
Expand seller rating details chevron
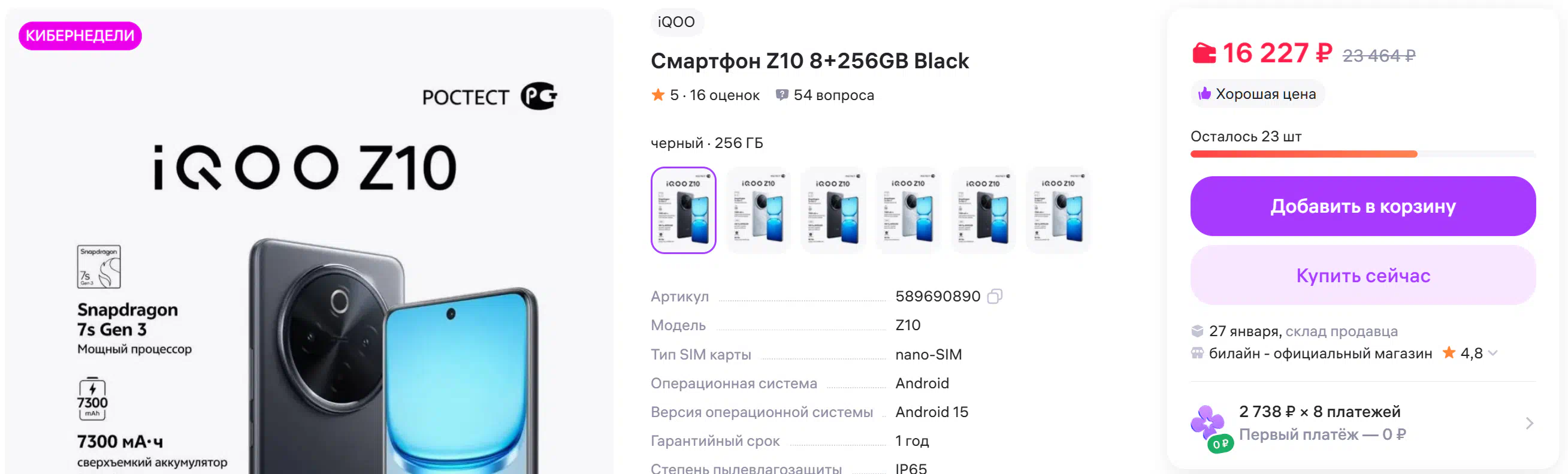[1493, 353]
